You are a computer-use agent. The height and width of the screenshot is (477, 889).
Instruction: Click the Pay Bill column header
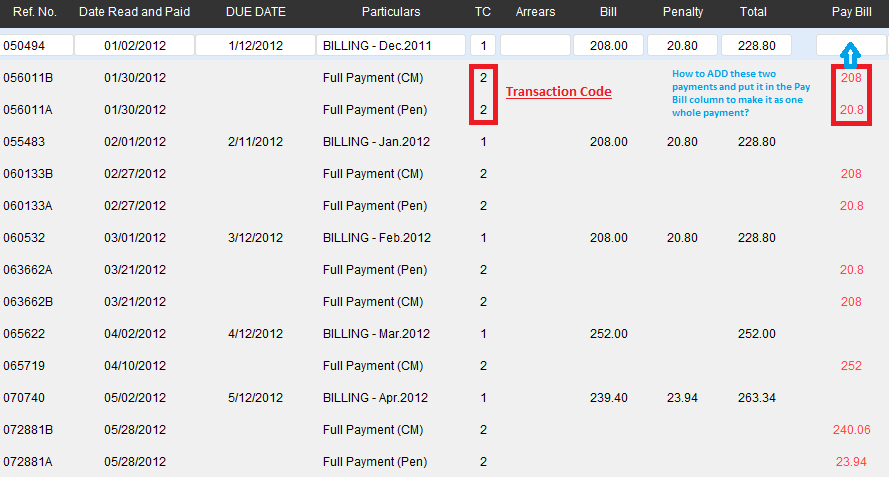851,12
